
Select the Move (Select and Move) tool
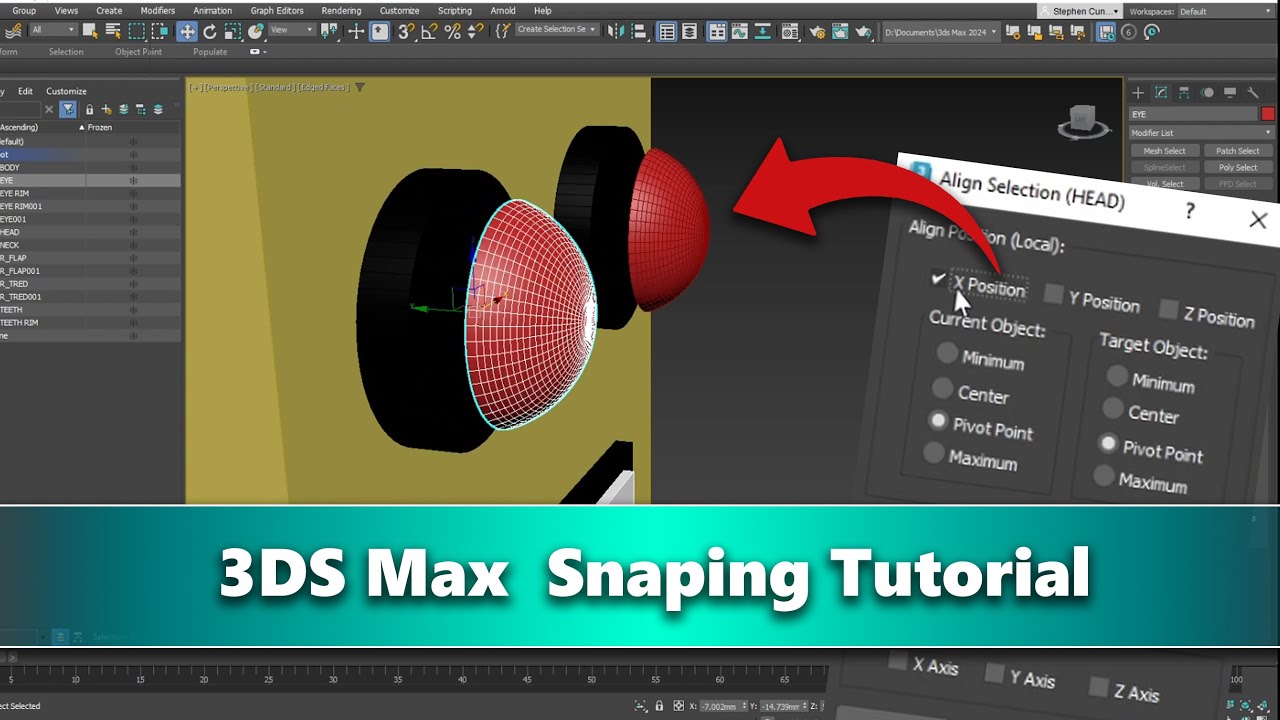pyautogui.click(x=187, y=31)
